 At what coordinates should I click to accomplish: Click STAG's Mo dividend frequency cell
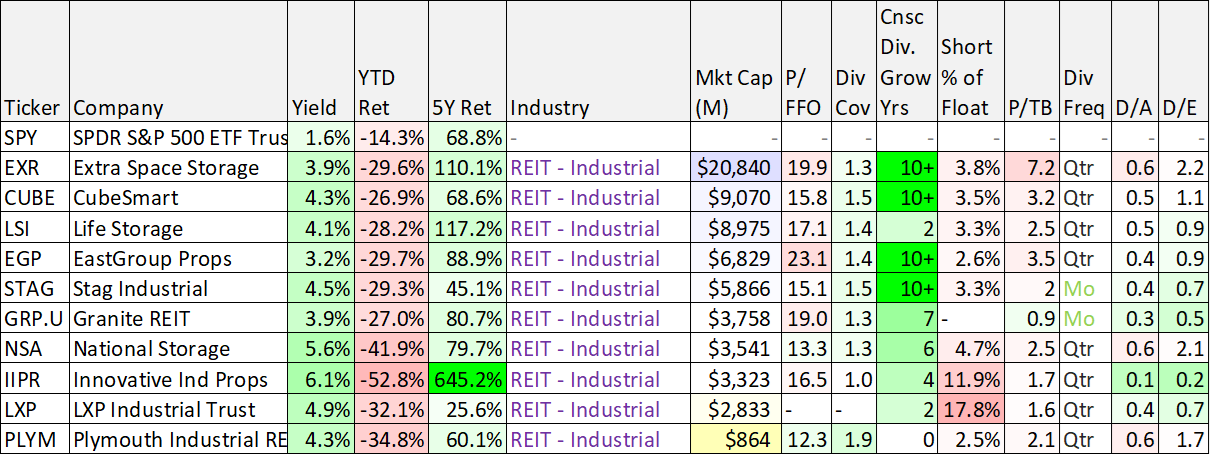point(1085,288)
